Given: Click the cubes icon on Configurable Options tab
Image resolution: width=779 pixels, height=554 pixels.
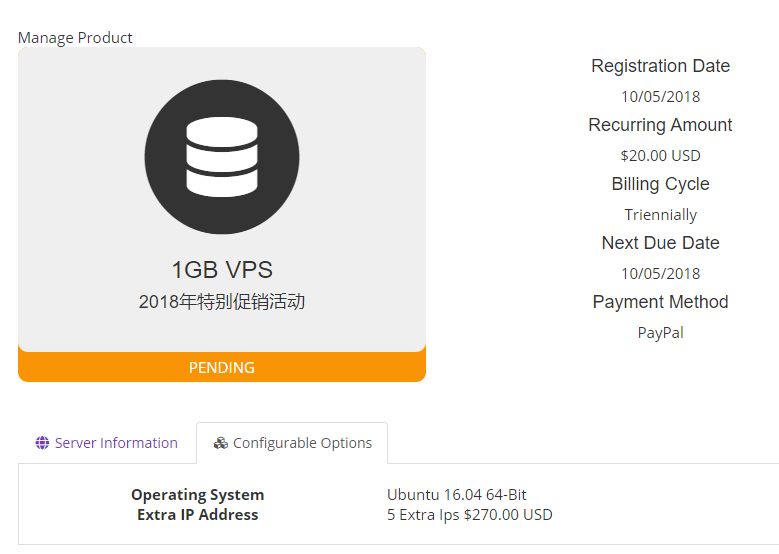Looking at the screenshot, I should tap(221, 443).
